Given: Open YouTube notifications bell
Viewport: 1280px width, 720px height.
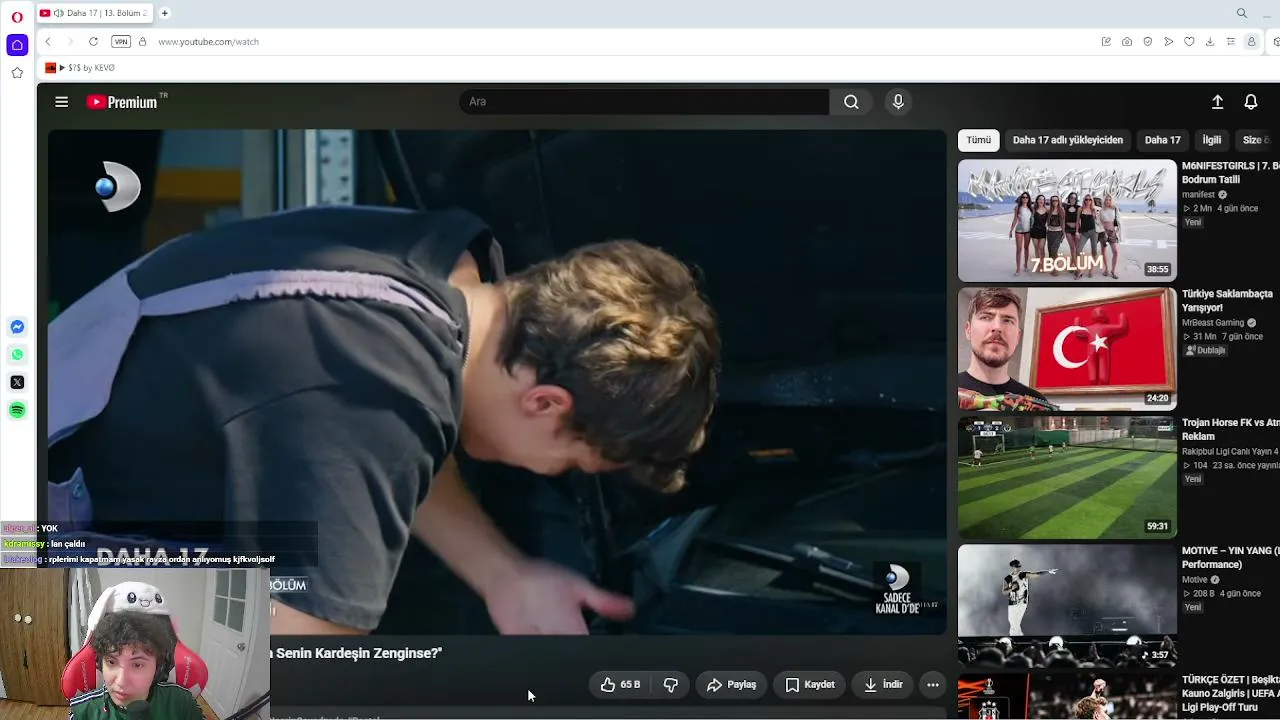Looking at the screenshot, I should 1250,102.
